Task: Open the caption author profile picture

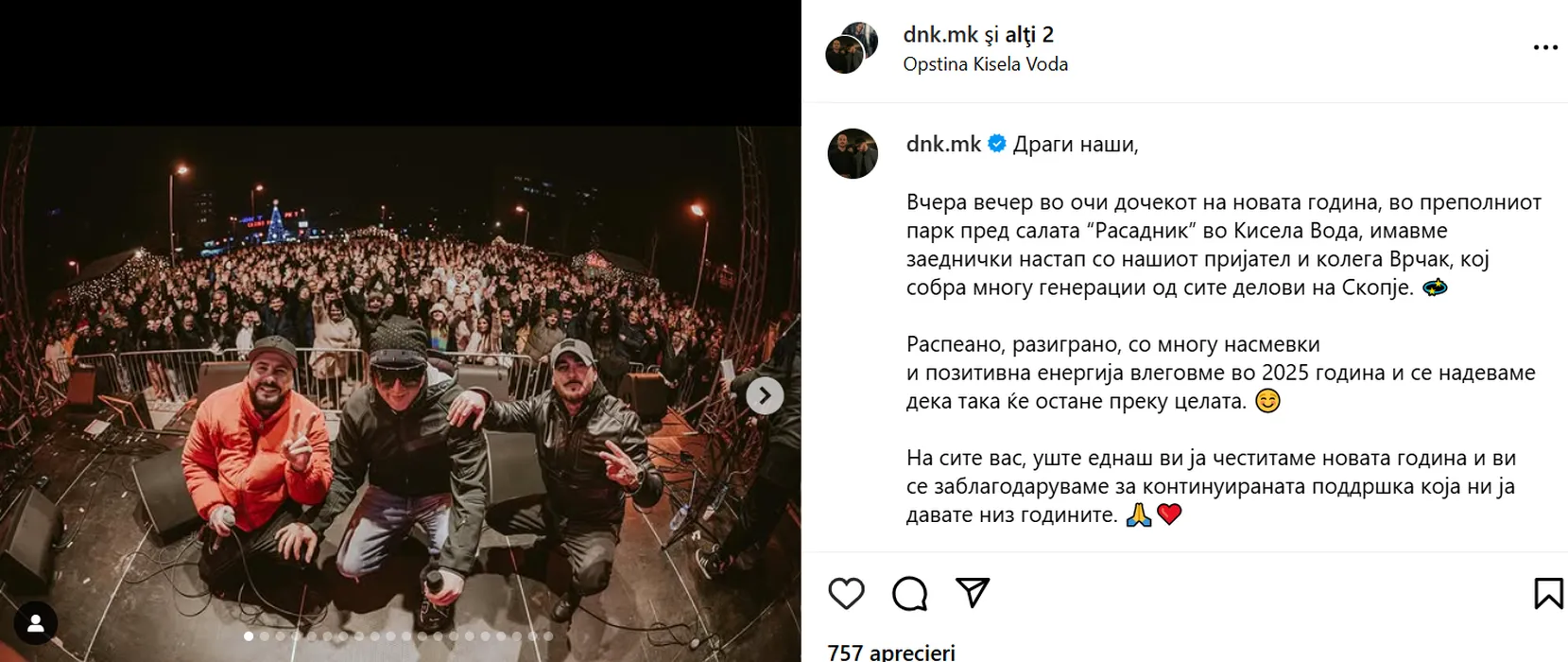Action: pyautogui.click(x=853, y=153)
